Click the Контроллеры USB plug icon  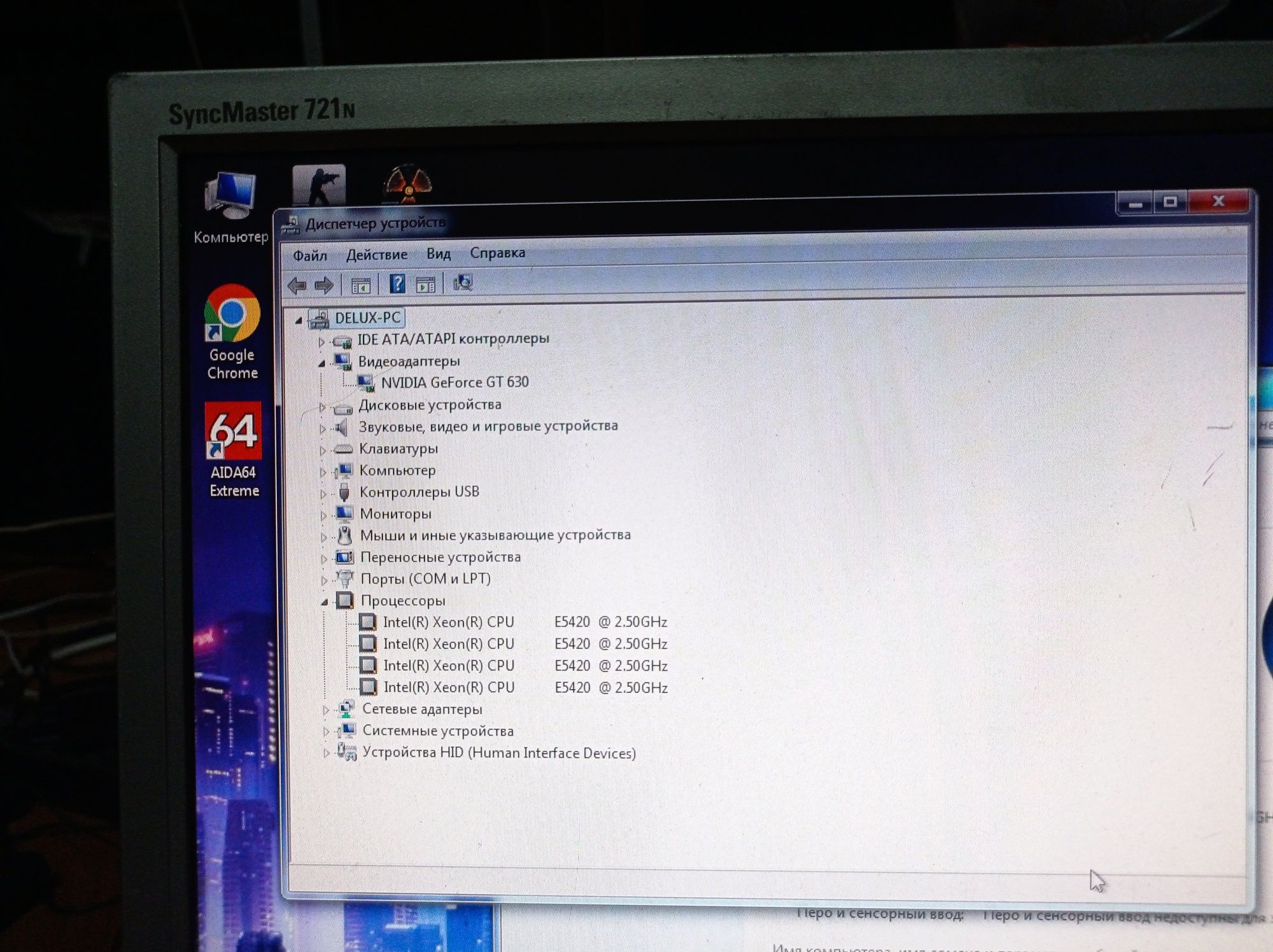point(344,492)
